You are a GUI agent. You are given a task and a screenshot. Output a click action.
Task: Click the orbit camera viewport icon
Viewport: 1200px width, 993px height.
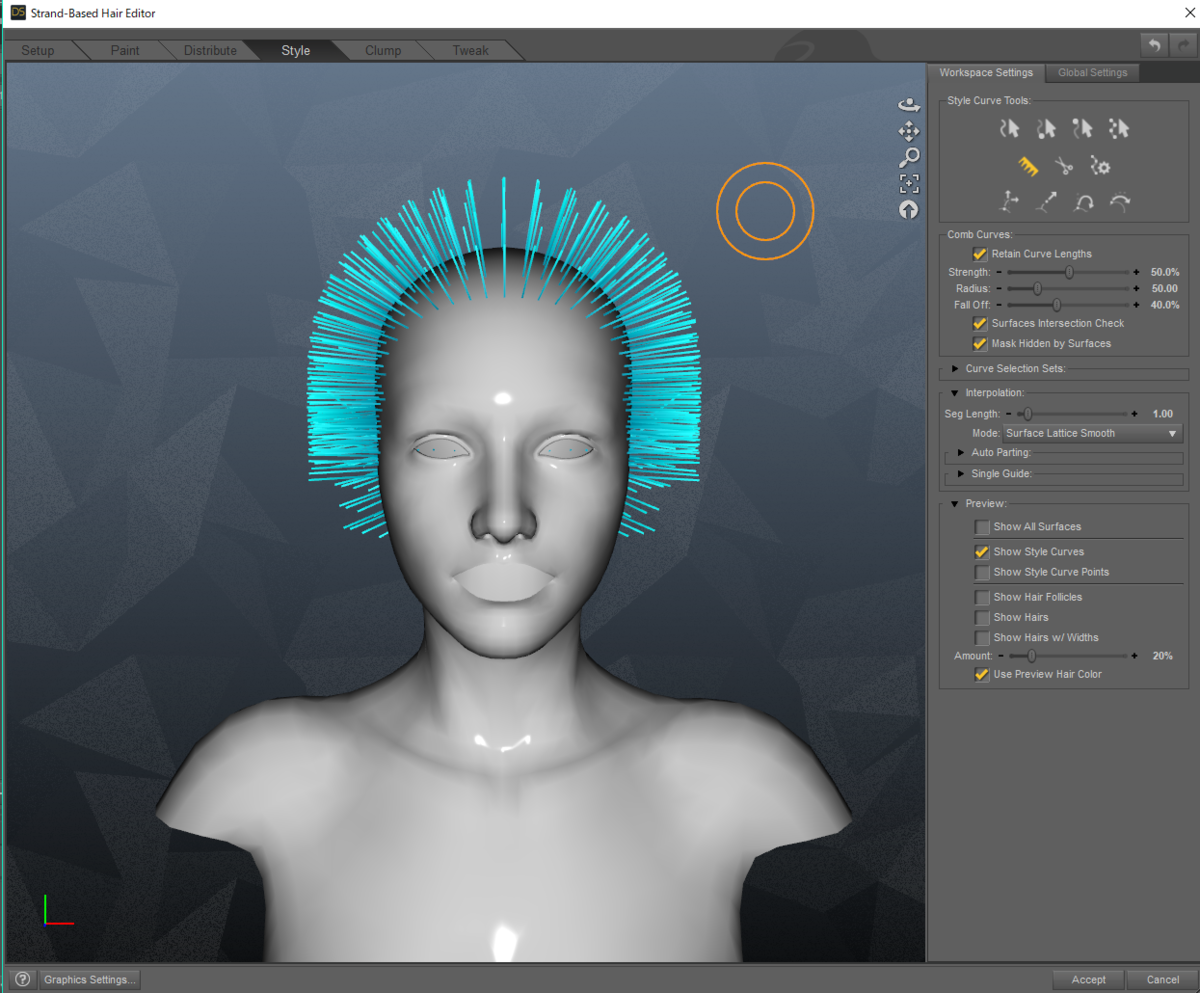909,103
